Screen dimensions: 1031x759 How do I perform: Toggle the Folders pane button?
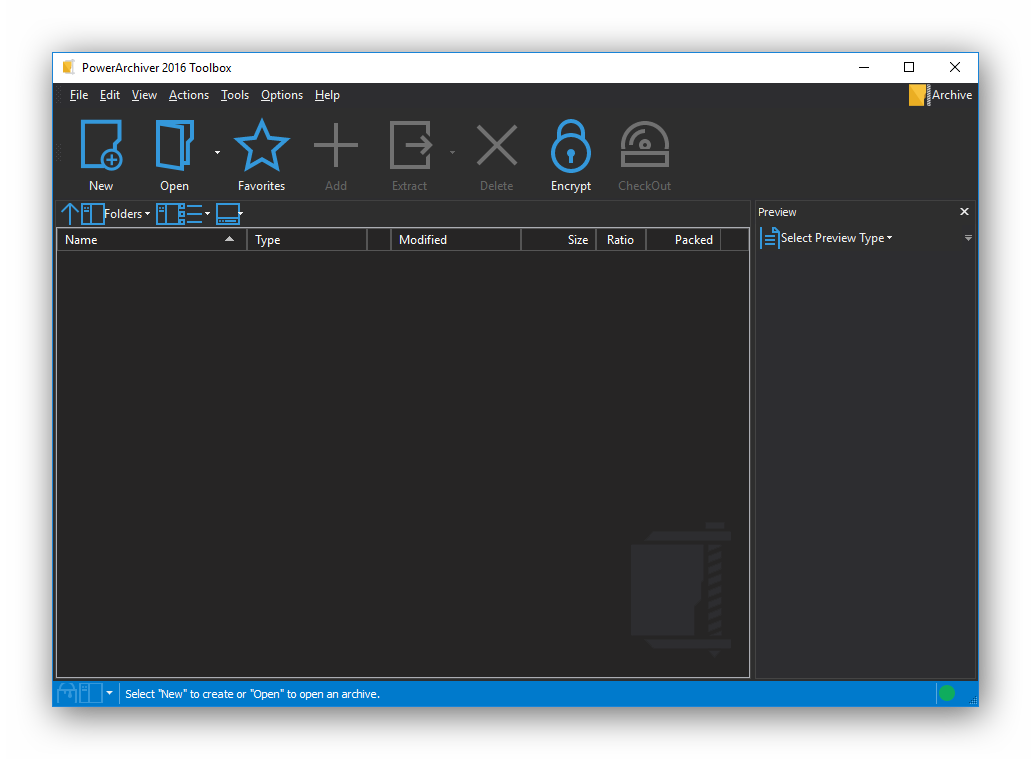[x=116, y=214]
